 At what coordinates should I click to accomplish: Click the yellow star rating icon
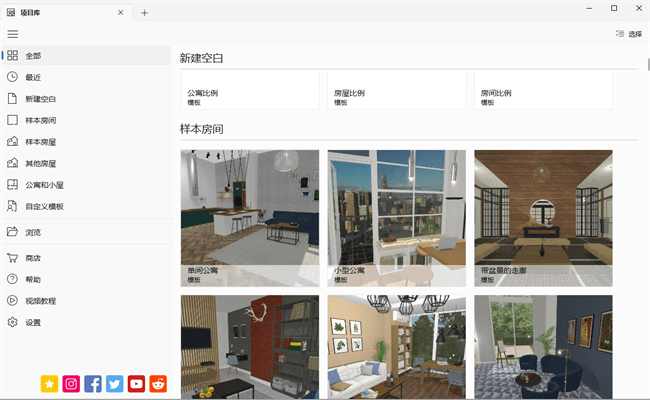pos(49,384)
